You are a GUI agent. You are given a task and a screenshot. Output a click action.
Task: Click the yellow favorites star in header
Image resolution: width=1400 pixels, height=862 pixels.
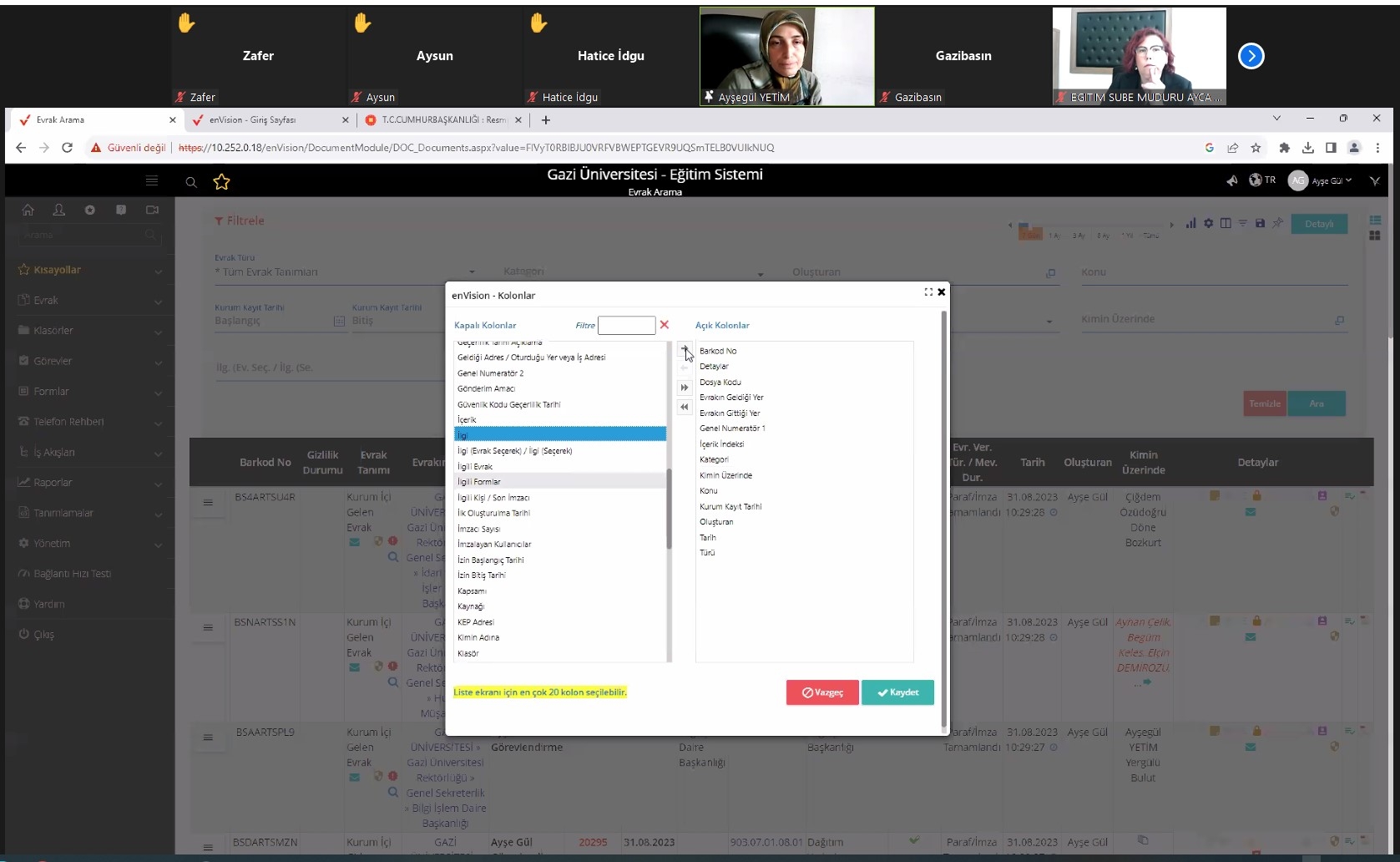tap(221, 181)
